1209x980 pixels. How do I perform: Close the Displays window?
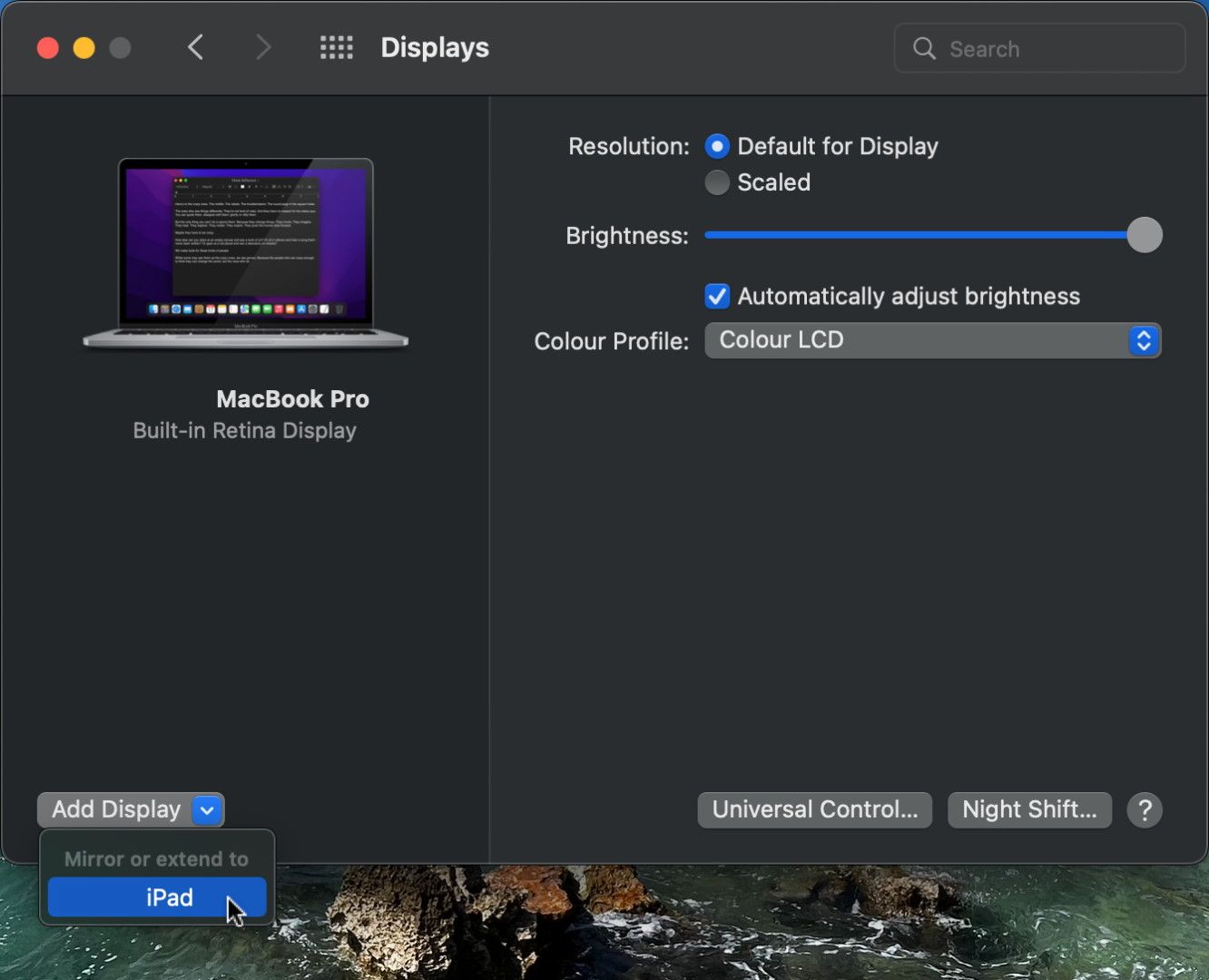click(x=48, y=48)
